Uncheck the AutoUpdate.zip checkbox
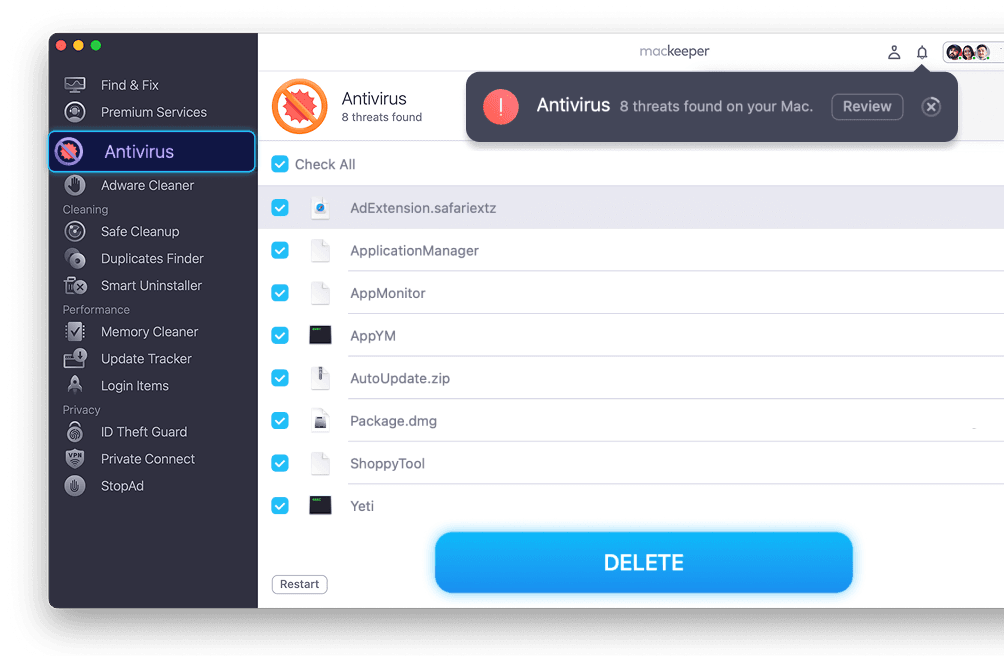The width and height of the screenshot is (1004, 656). point(280,378)
